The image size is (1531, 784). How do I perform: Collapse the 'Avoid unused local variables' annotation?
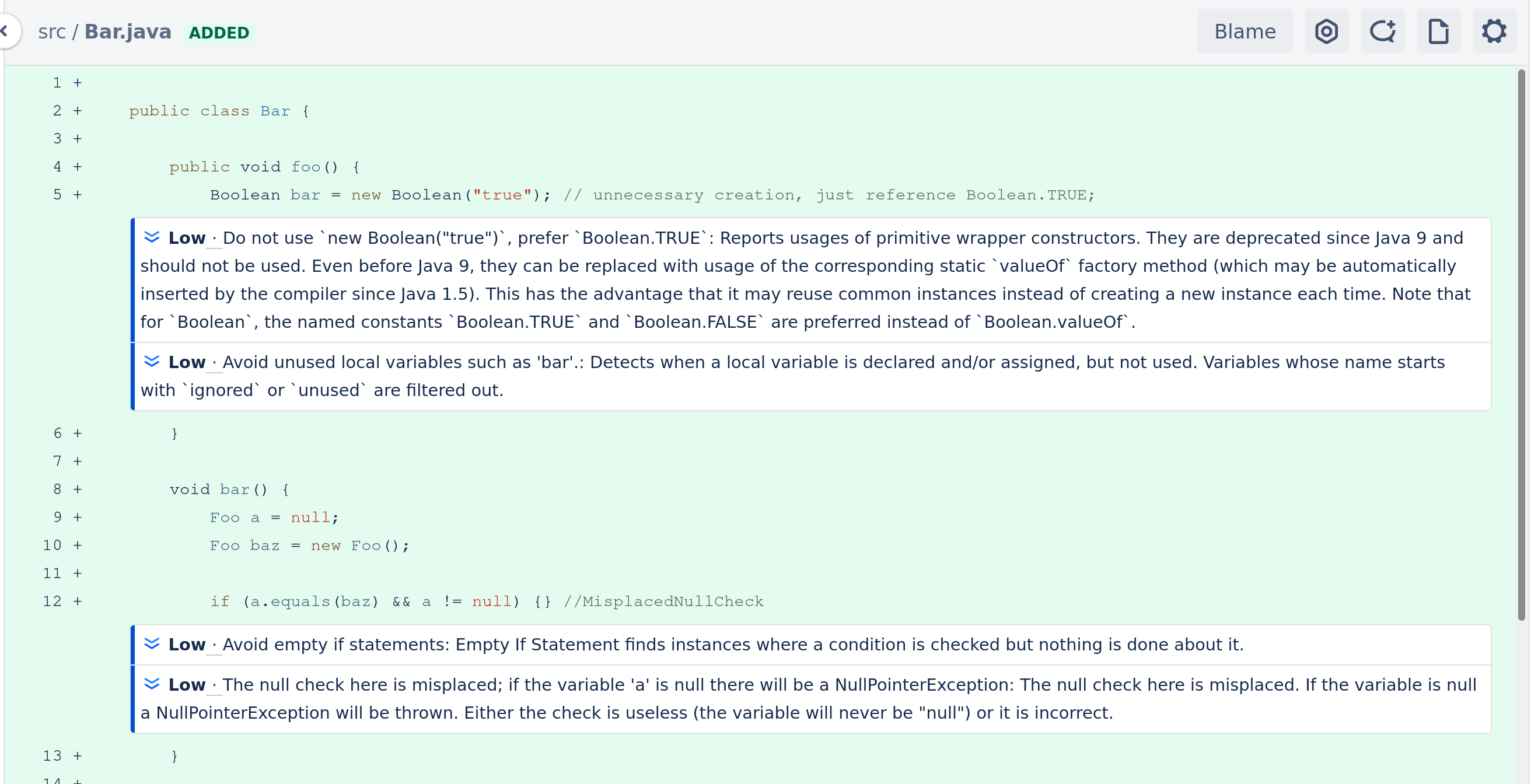[153, 362]
